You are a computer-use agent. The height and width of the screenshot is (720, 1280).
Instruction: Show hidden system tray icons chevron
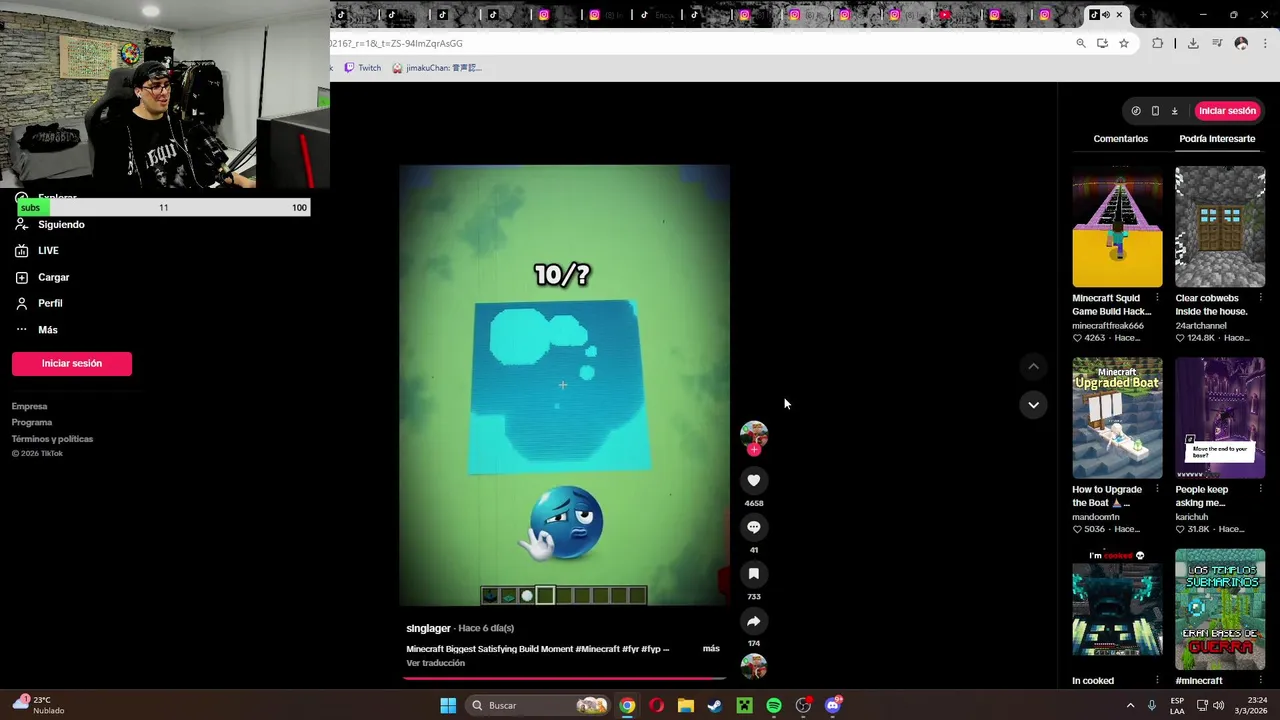point(1131,706)
